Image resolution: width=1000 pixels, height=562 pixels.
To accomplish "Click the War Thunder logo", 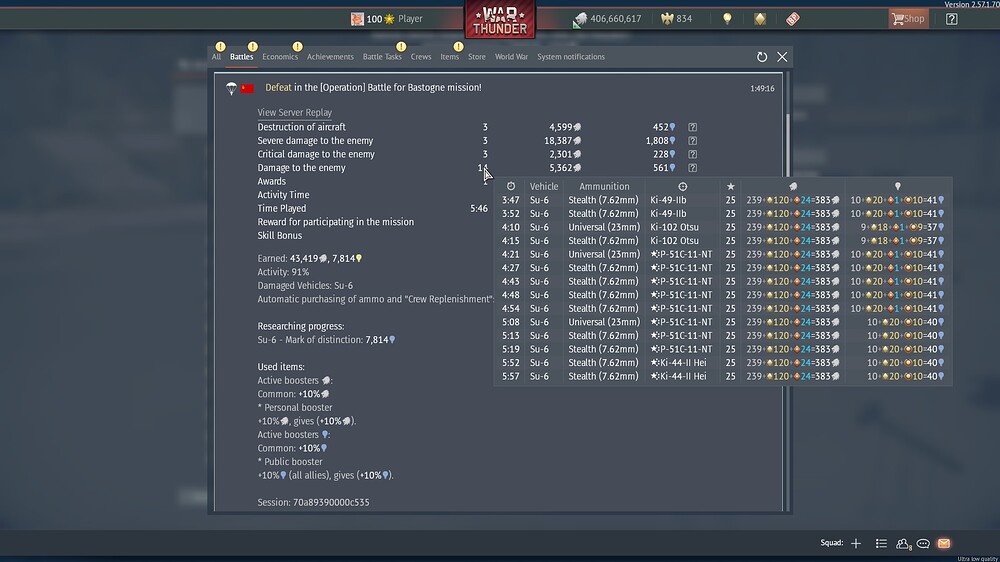I will 500,19.
